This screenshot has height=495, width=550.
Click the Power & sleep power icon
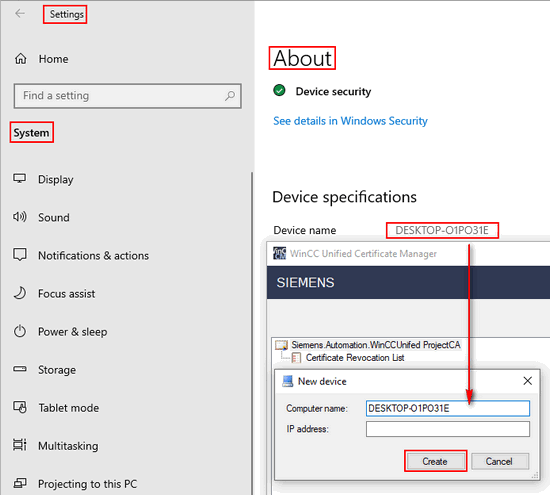tap(20, 331)
